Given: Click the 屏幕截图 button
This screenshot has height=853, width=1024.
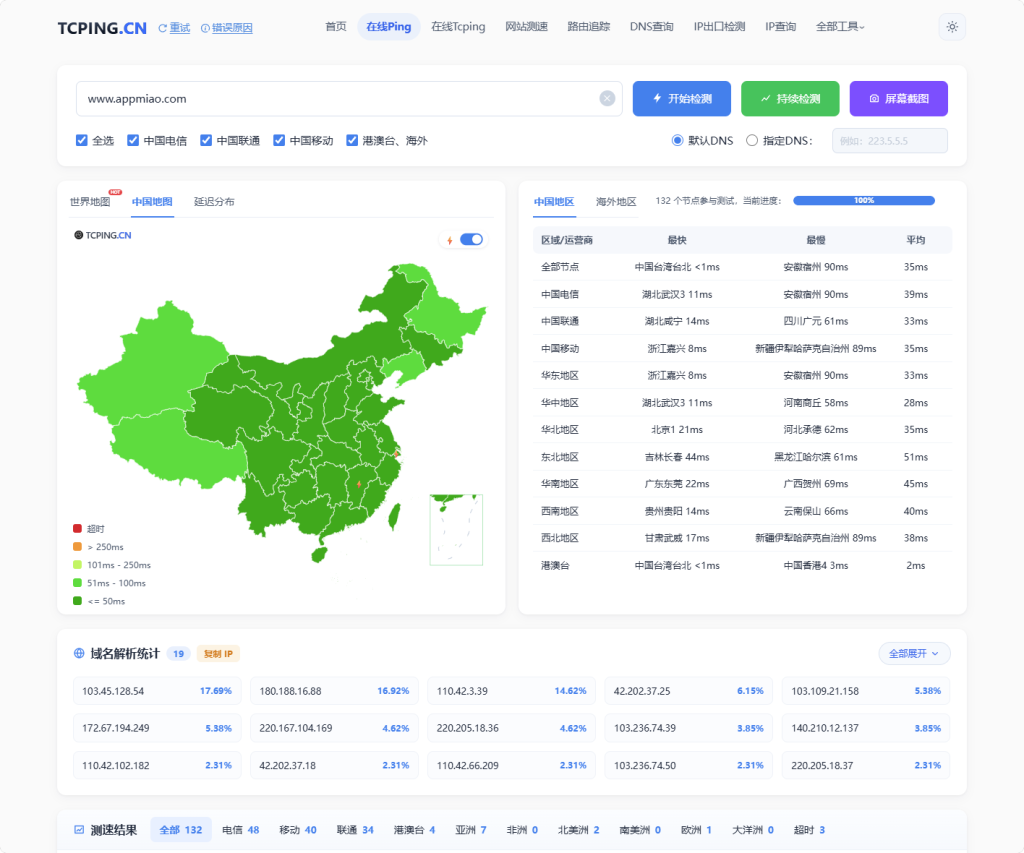Looking at the screenshot, I should [899, 99].
